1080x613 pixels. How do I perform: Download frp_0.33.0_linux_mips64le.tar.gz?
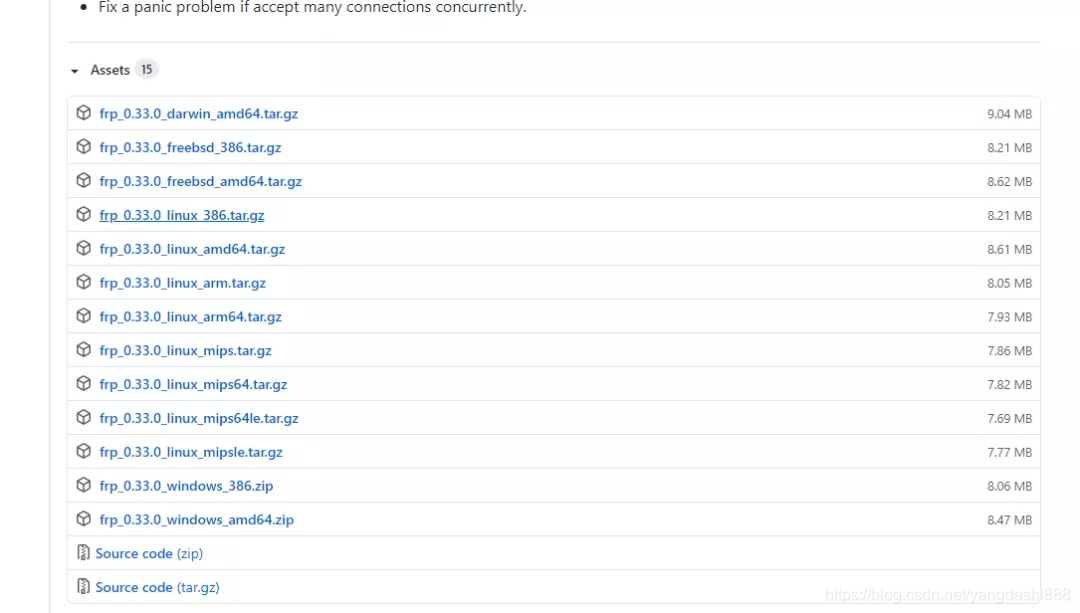[x=199, y=418]
